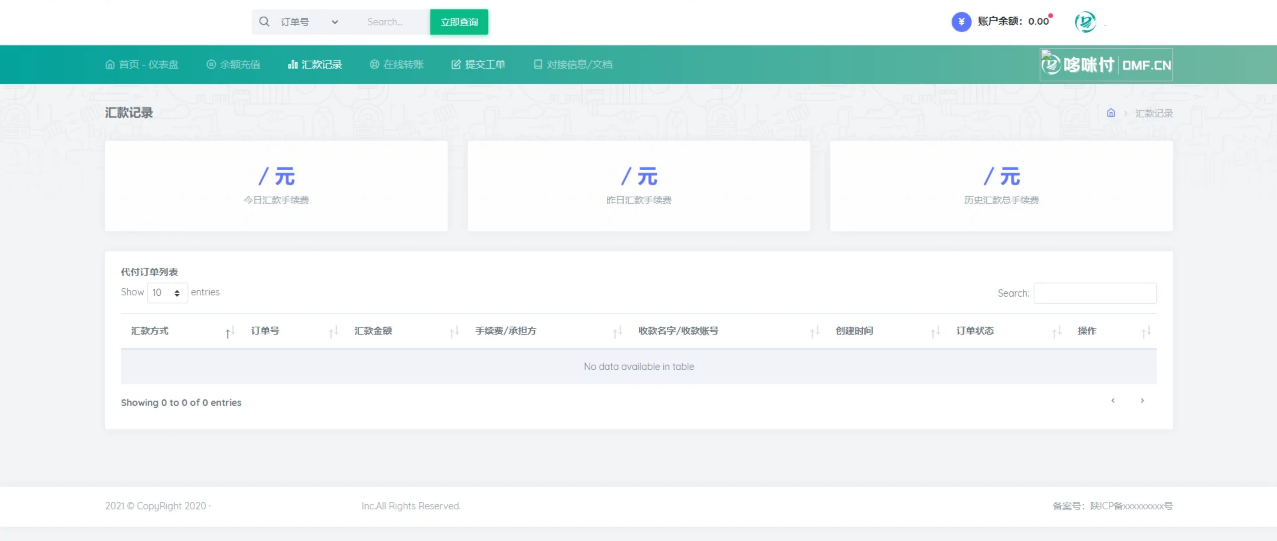Screen dimensions: 1277x541
Task: Open 对接信息/文档 link in navbar
Action: tap(572, 65)
